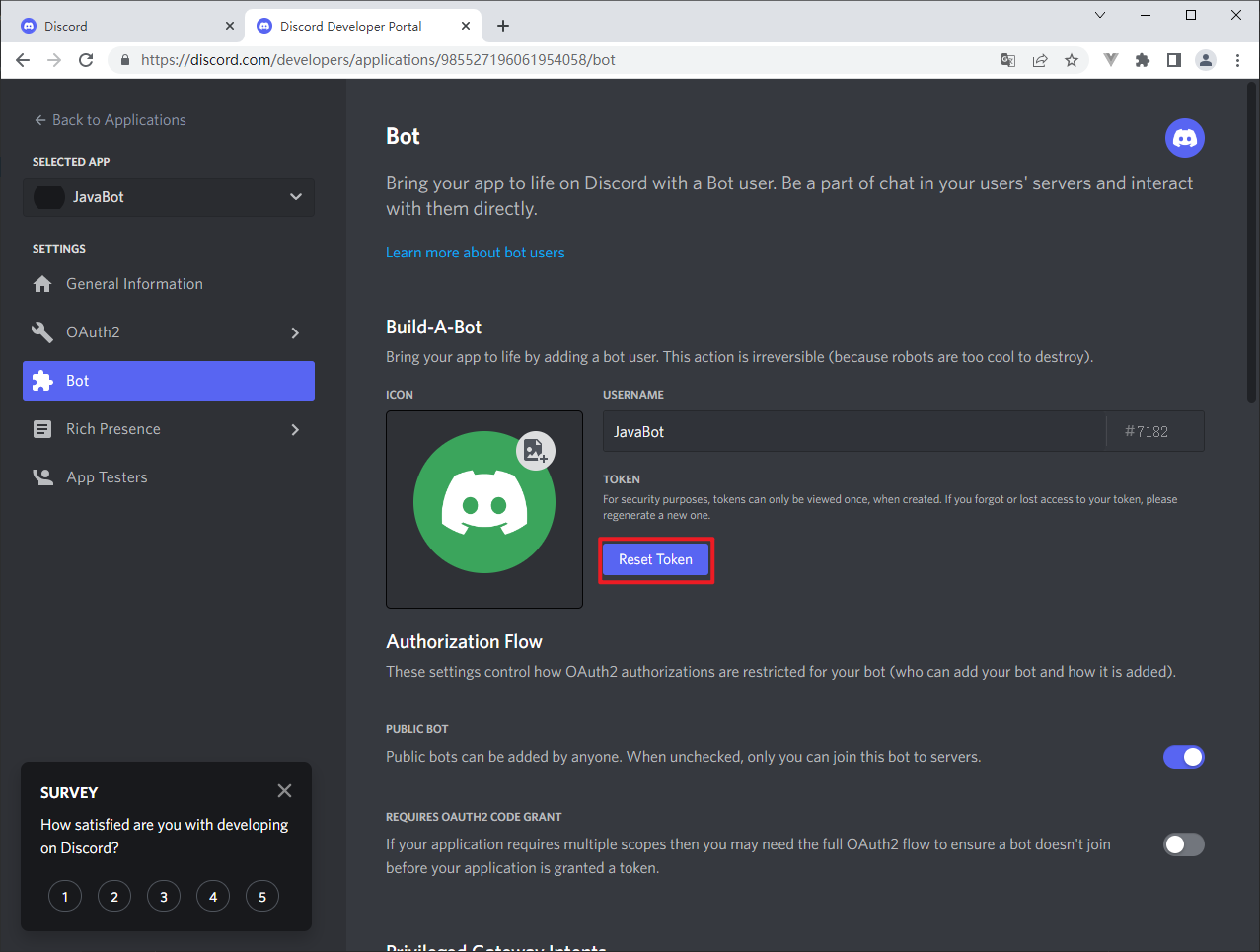This screenshot has width=1260, height=952.
Task: Click the upload image icon on bot avatar
Action: pos(536,451)
